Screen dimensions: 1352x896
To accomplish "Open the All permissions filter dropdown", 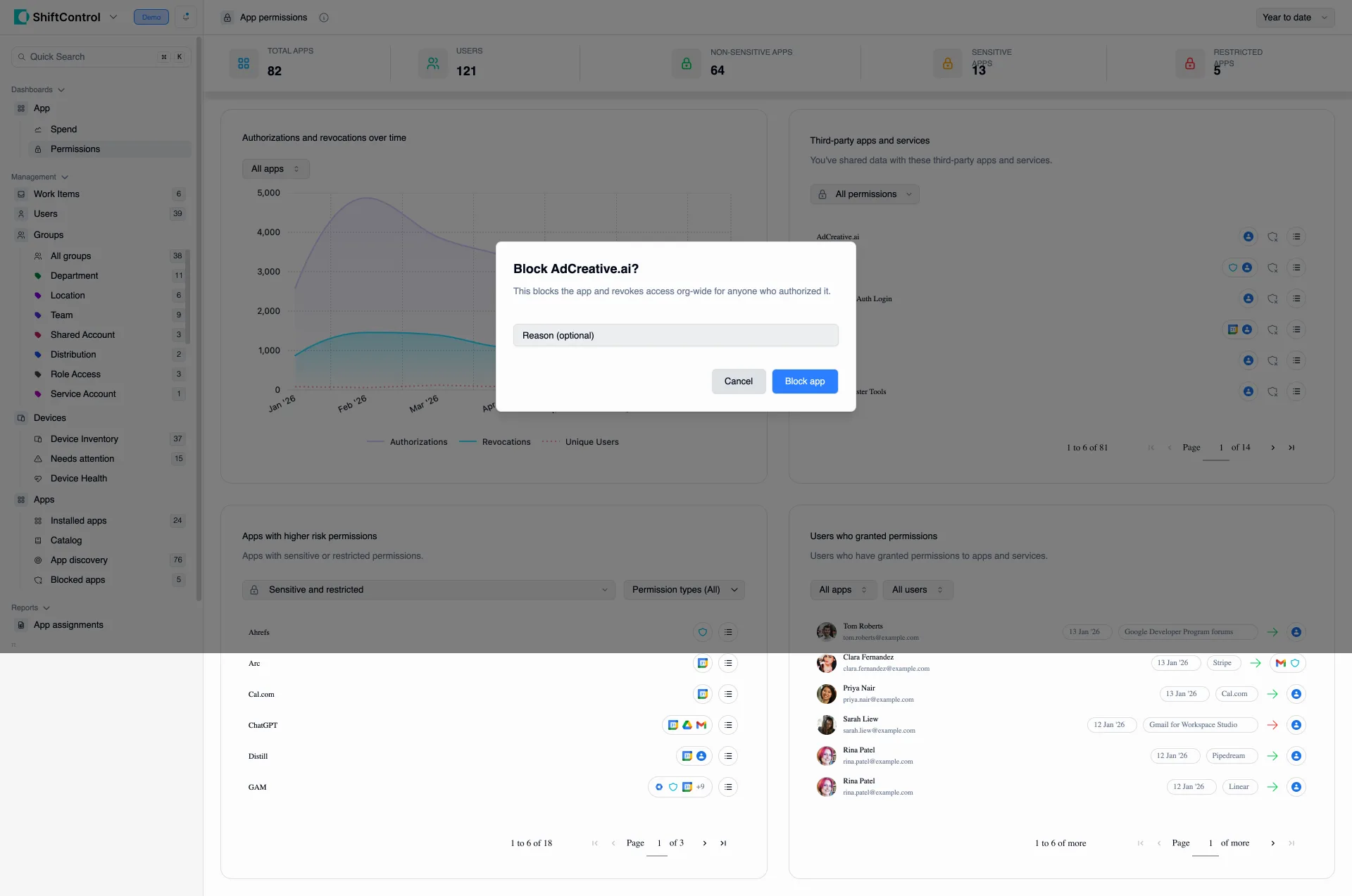I will click(x=865, y=194).
